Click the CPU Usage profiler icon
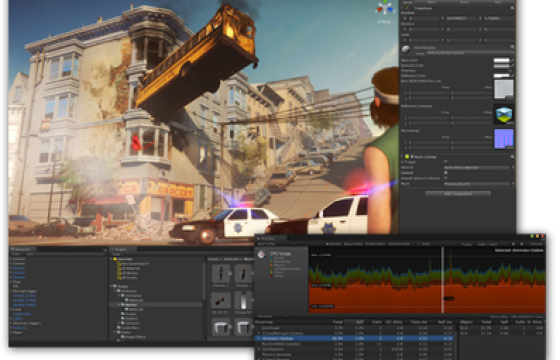This screenshot has height=360, width=560. click(x=262, y=254)
